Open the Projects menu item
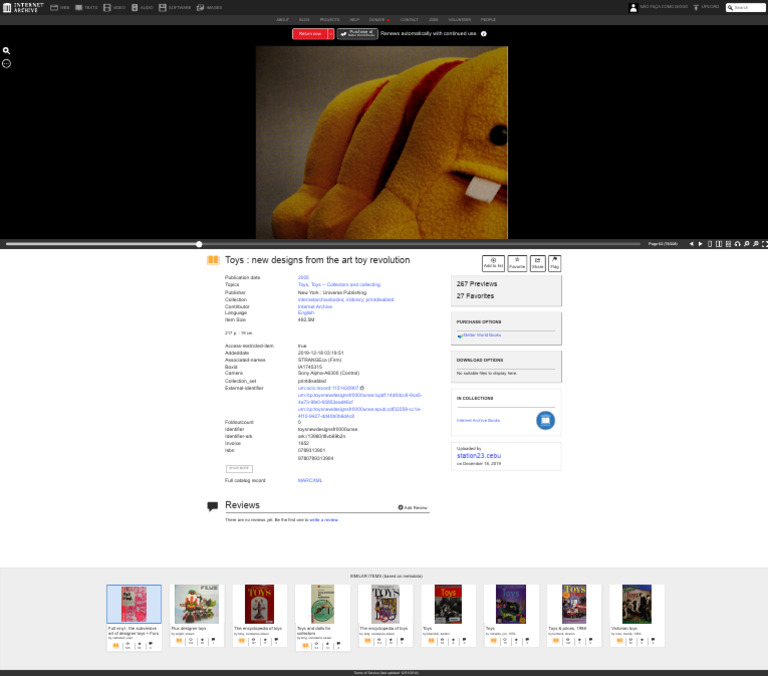The height and width of the screenshot is (676, 768). point(330,20)
